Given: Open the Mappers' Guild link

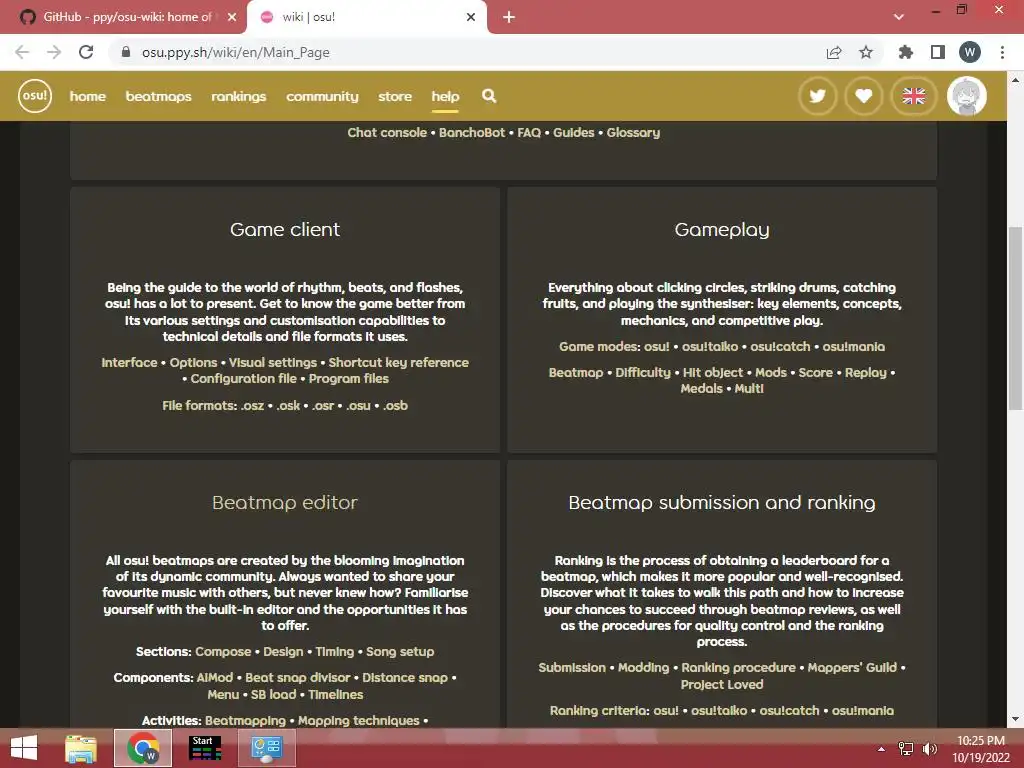Looking at the screenshot, I should (852, 668).
